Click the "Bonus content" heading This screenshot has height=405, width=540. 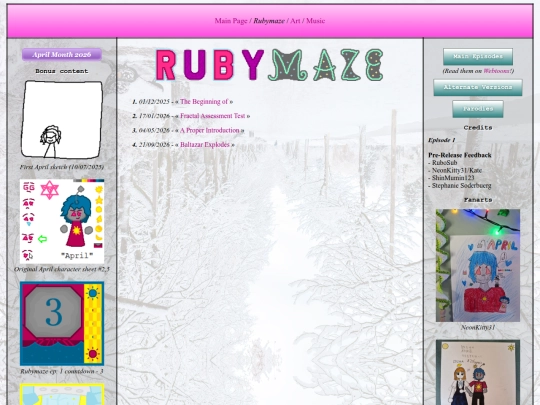click(62, 71)
